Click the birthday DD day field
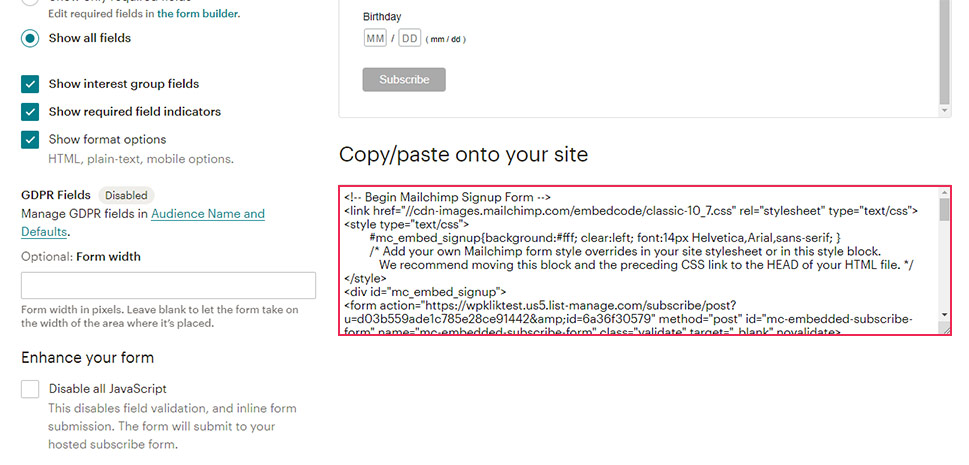 click(410, 38)
